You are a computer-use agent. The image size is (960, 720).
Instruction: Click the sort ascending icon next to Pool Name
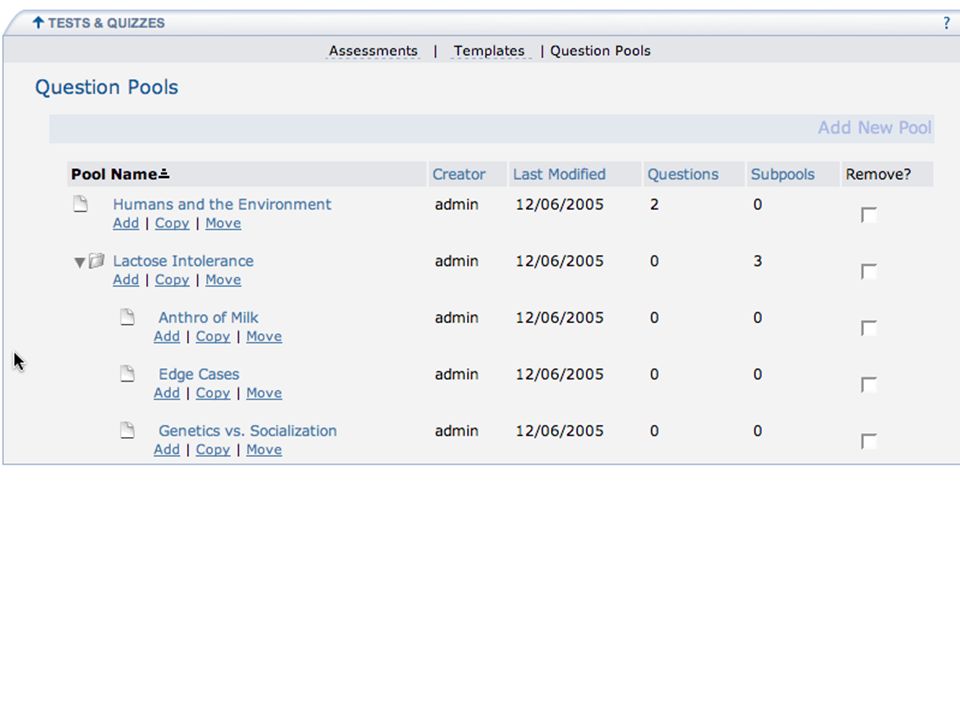click(x=163, y=174)
